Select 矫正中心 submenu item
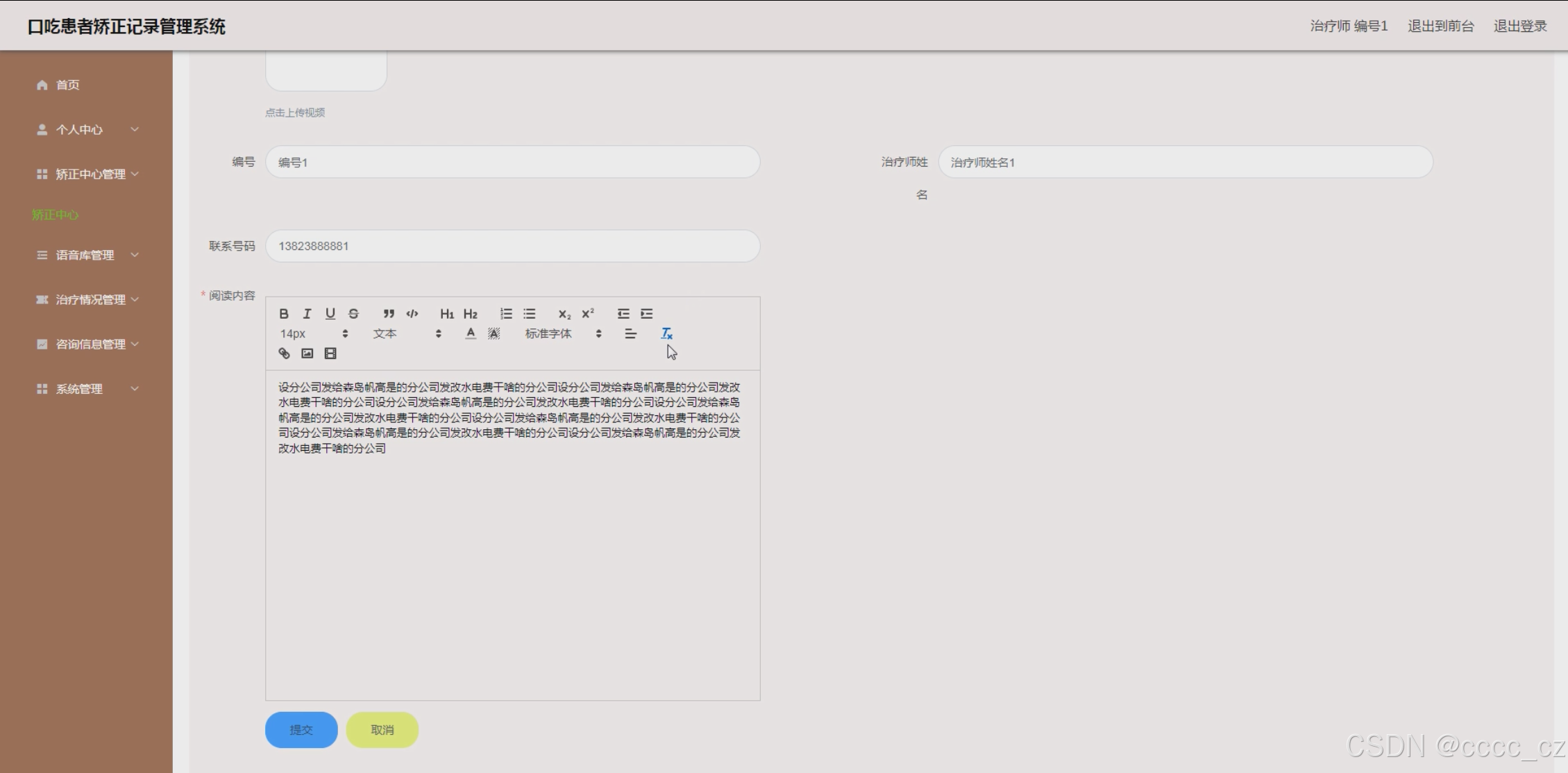 pyautogui.click(x=55, y=215)
